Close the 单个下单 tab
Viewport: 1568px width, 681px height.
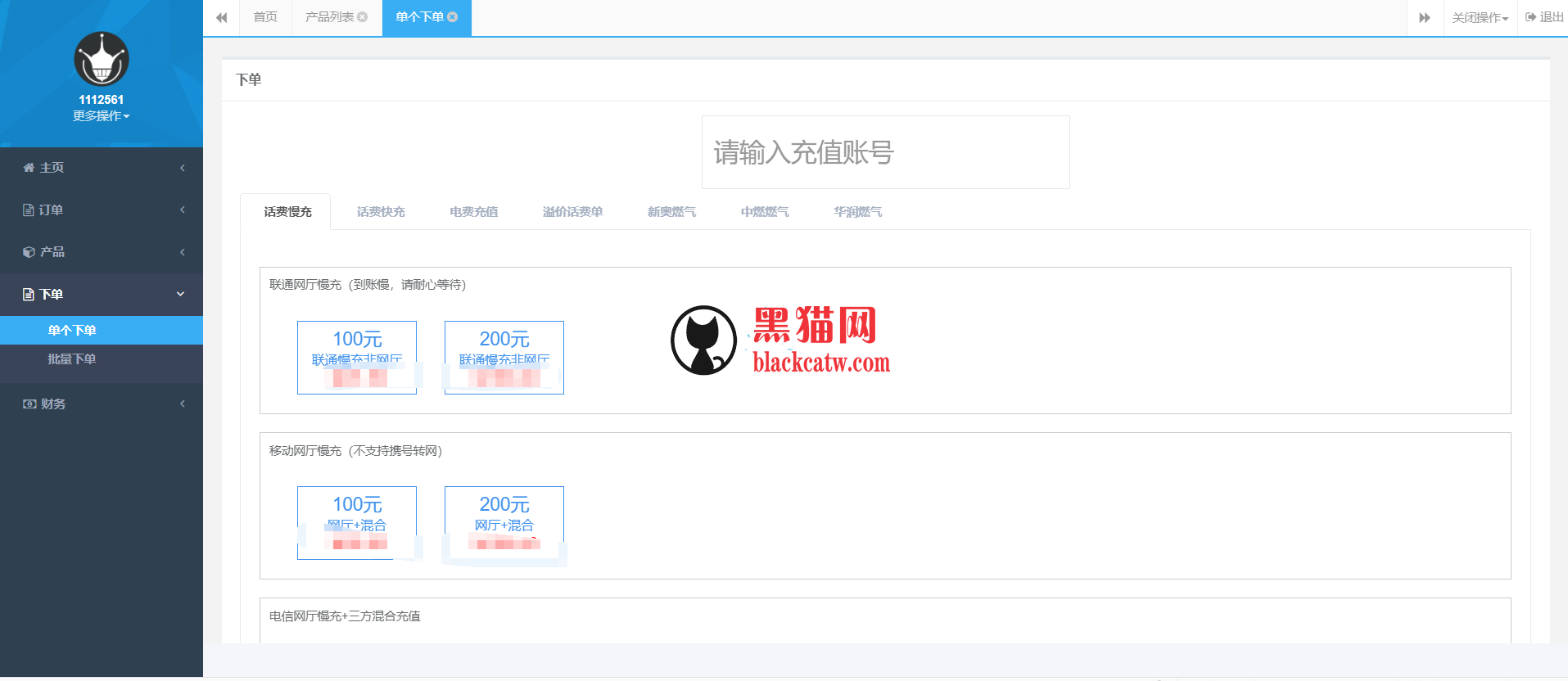click(453, 17)
